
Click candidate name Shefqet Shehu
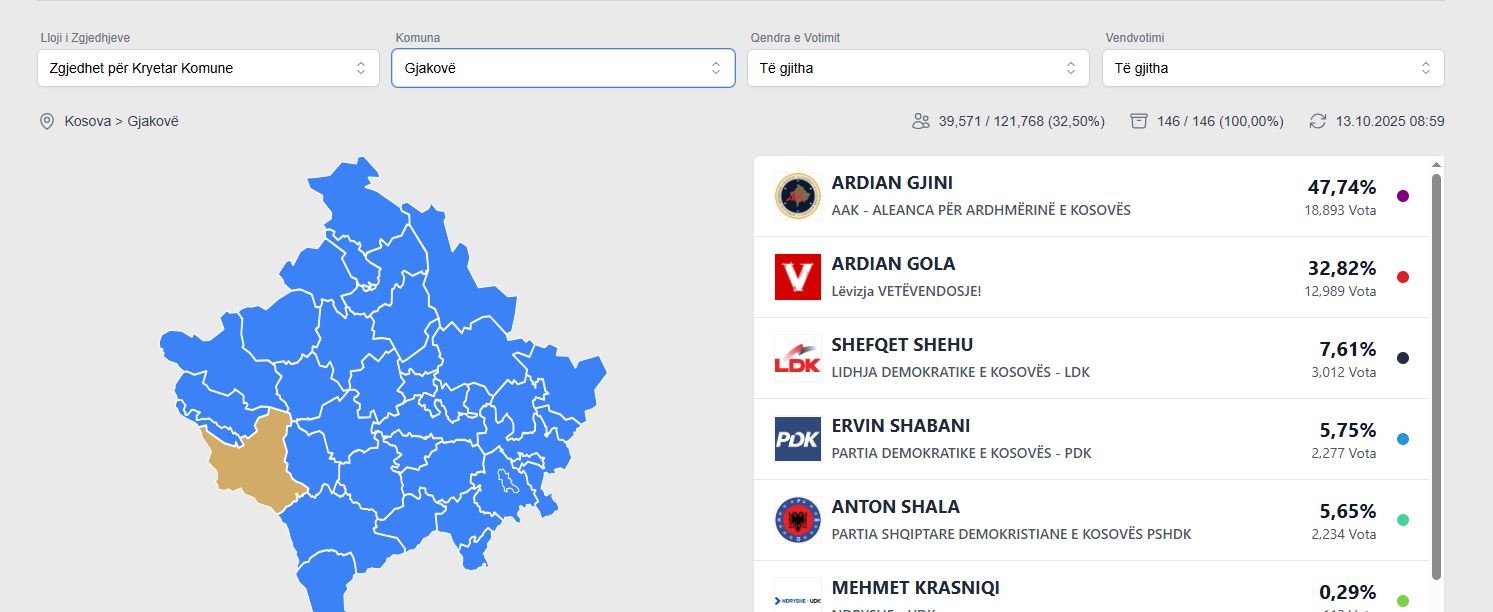[x=902, y=345]
